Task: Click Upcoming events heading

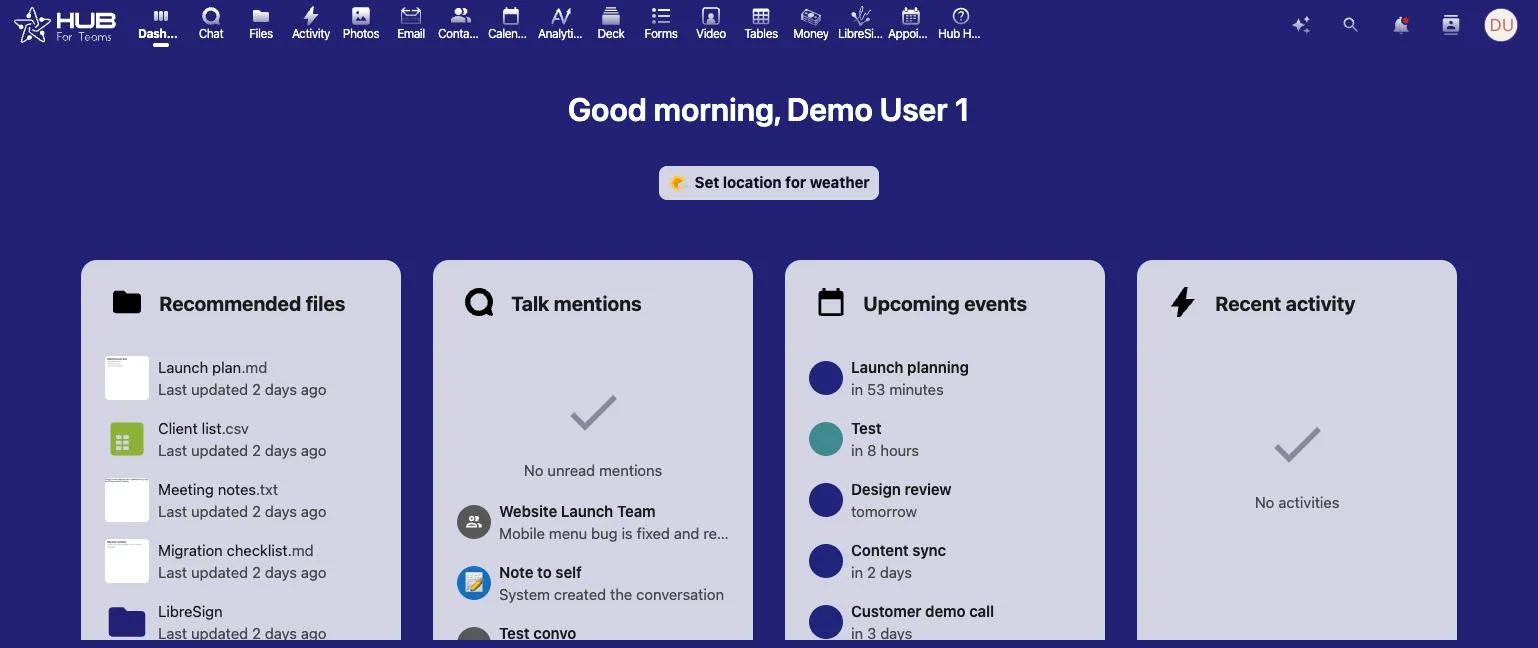Action: point(945,304)
